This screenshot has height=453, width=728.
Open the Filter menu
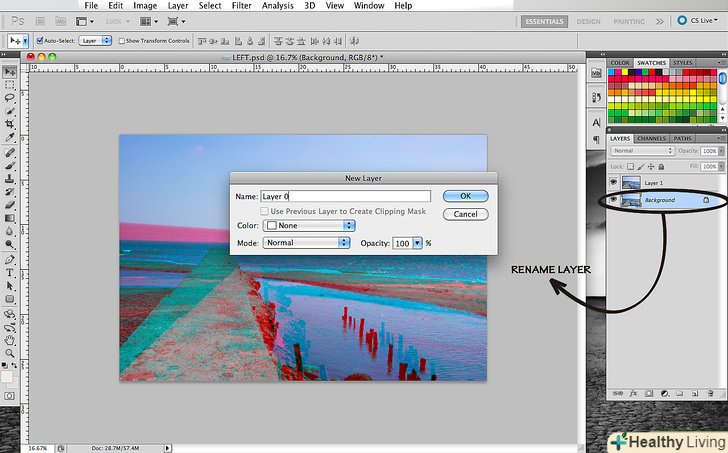coord(242,6)
